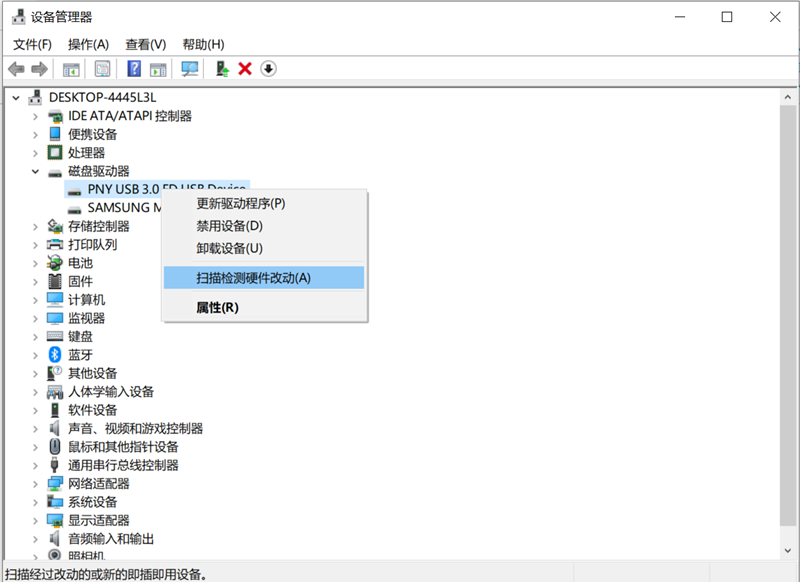Click the Properties toolbar icon
Screen dimensions: 800x582
coord(103,68)
